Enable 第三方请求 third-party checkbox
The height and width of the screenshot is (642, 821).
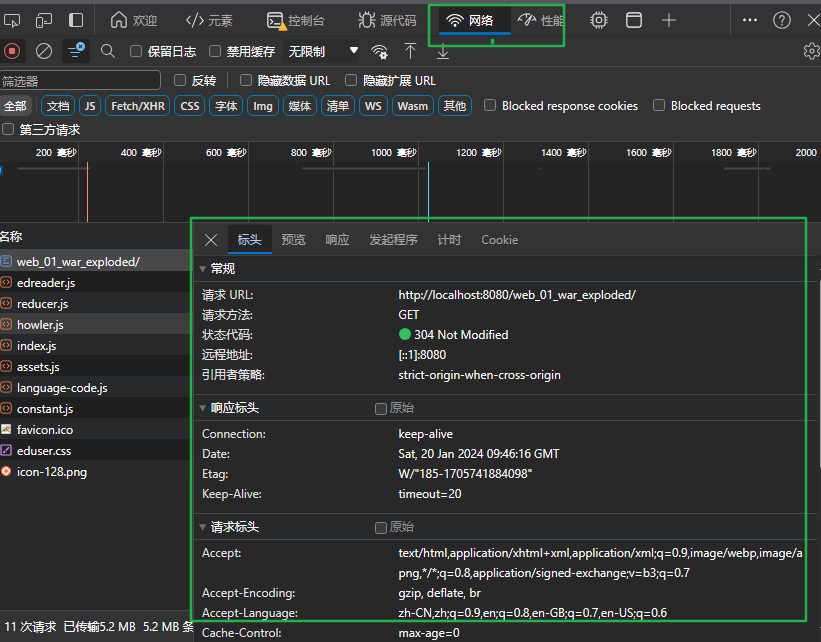tap(8, 129)
